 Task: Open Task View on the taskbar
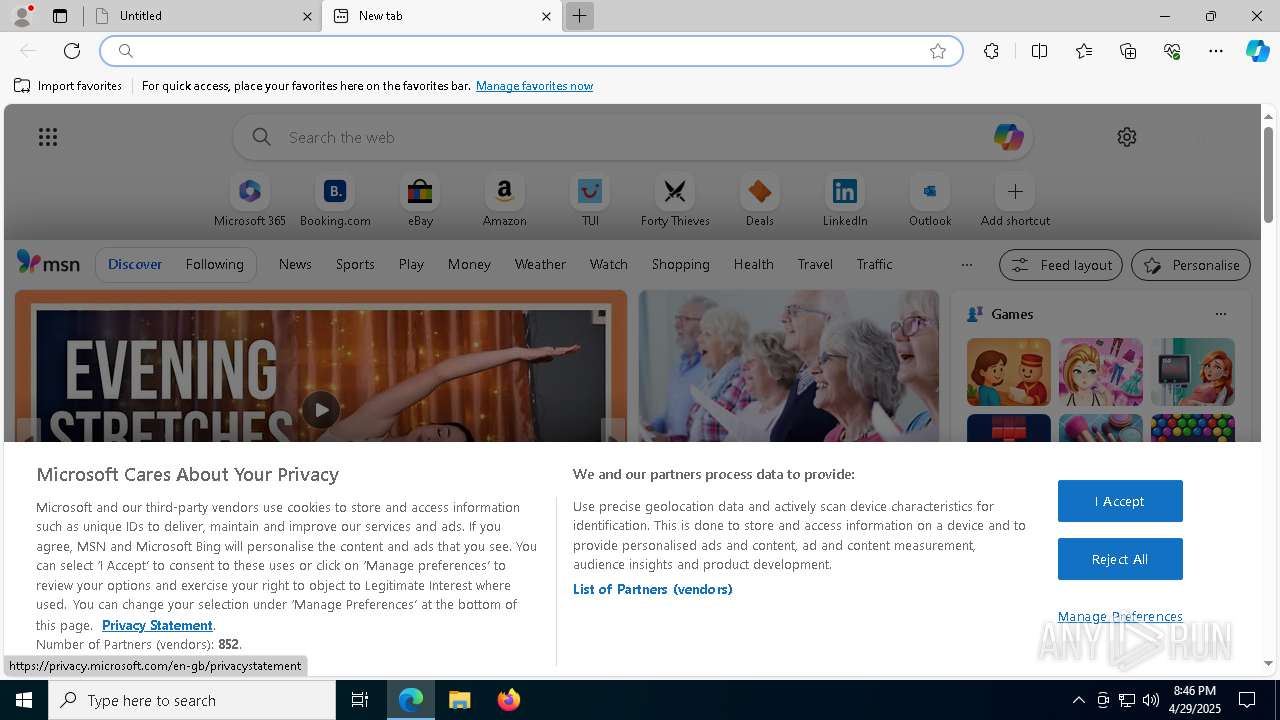(x=360, y=700)
